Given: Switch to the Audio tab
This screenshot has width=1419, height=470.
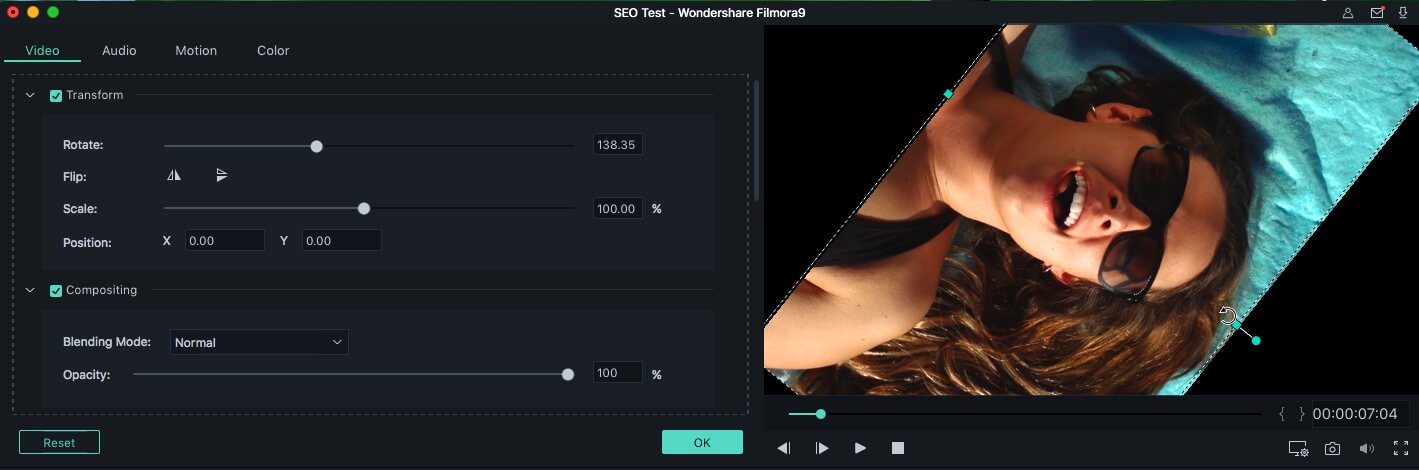Looking at the screenshot, I should pyautogui.click(x=119, y=50).
